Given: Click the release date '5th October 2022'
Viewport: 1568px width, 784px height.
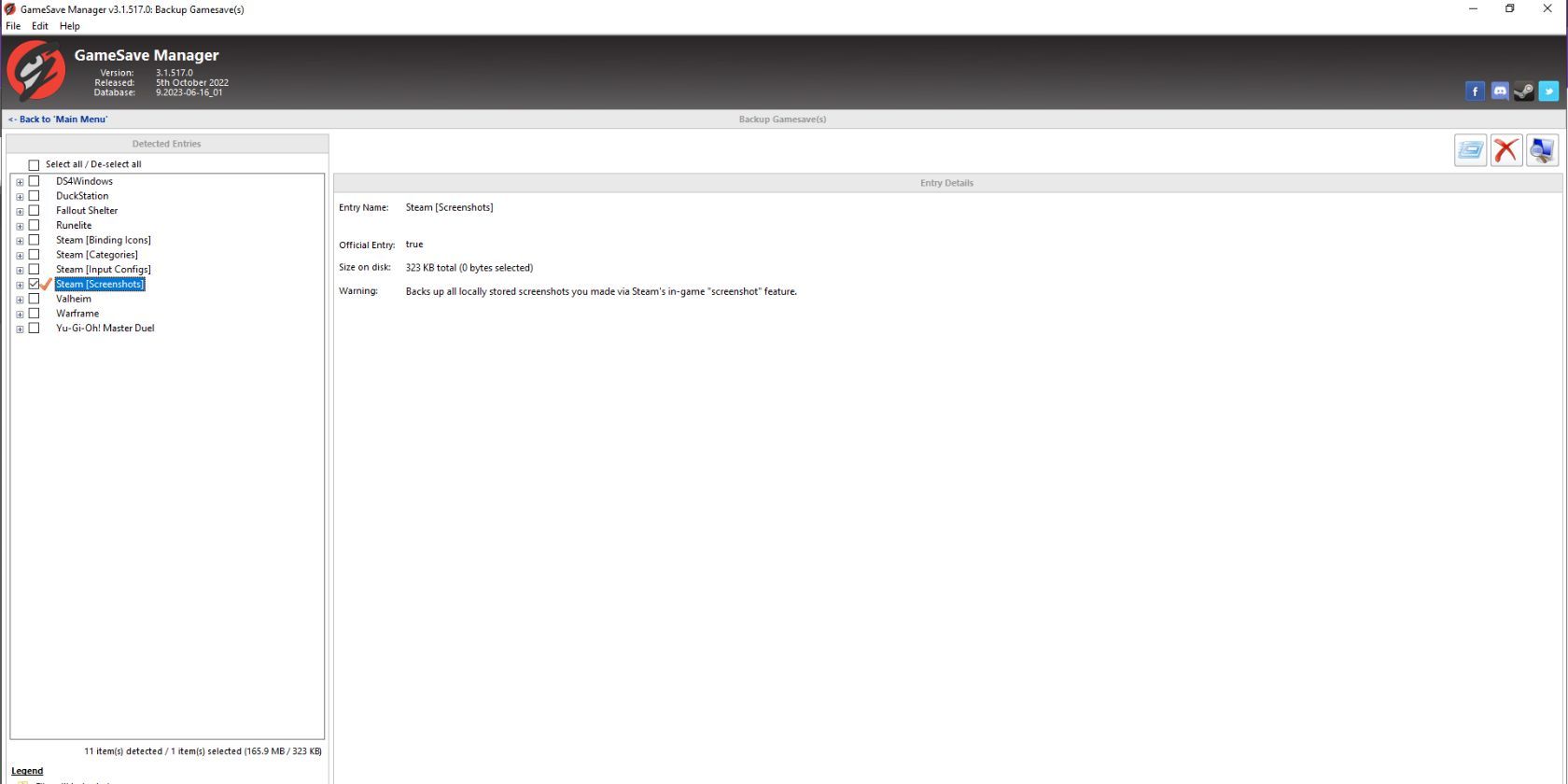Looking at the screenshot, I should pos(192,83).
